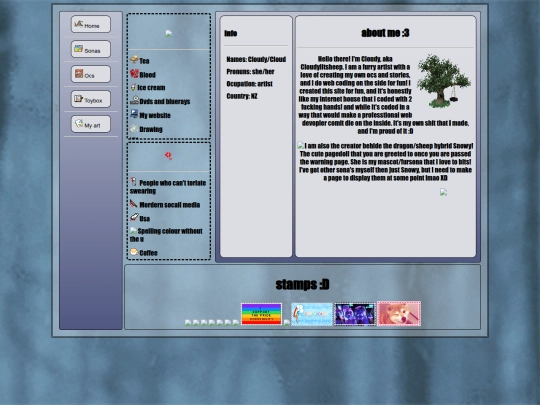Click the palette icon beside Drawing
The image size is (540, 405).
(134, 128)
